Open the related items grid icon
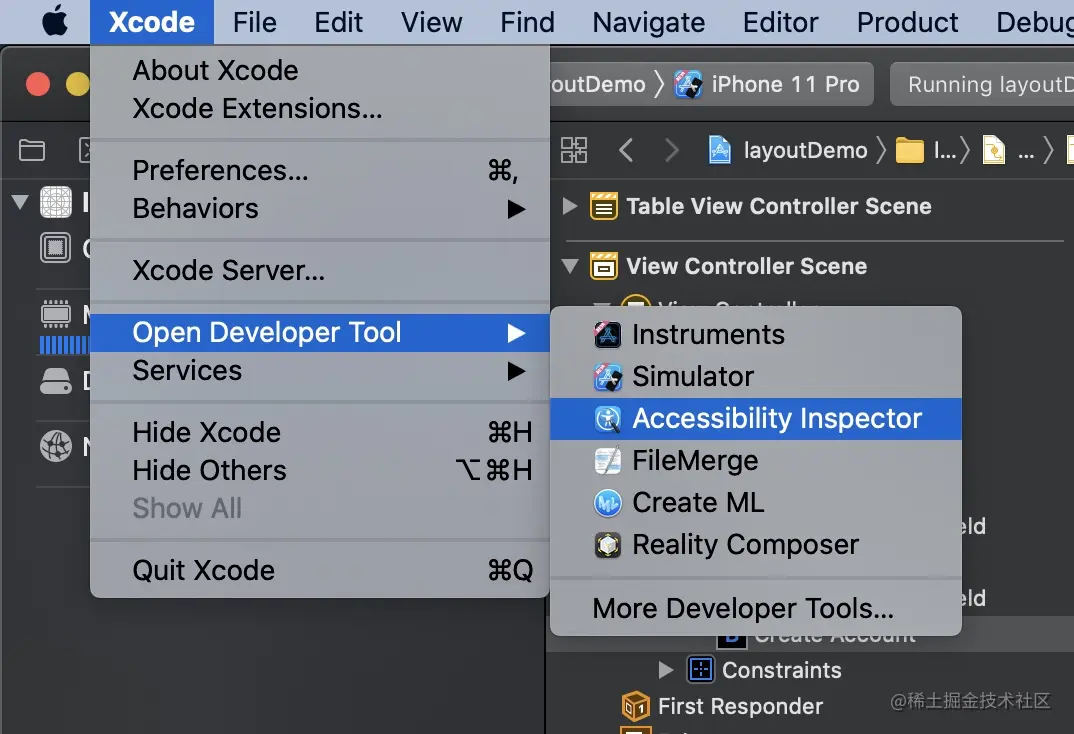The height and width of the screenshot is (734, 1074). 574,151
